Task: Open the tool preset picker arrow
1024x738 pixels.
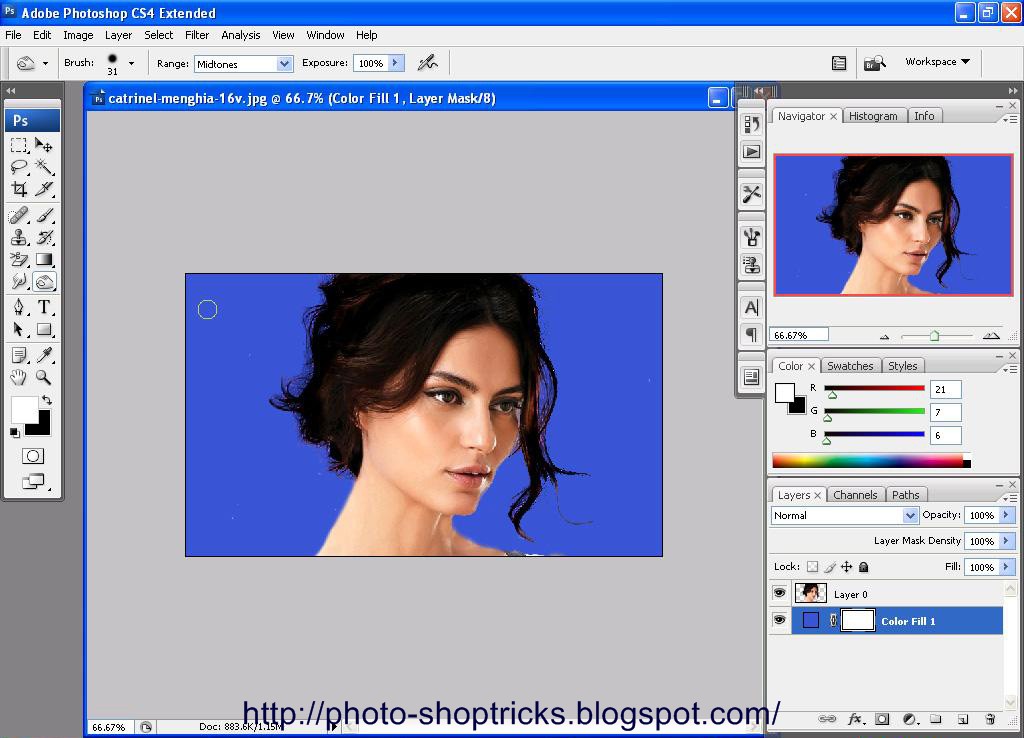Action: pos(45,63)
